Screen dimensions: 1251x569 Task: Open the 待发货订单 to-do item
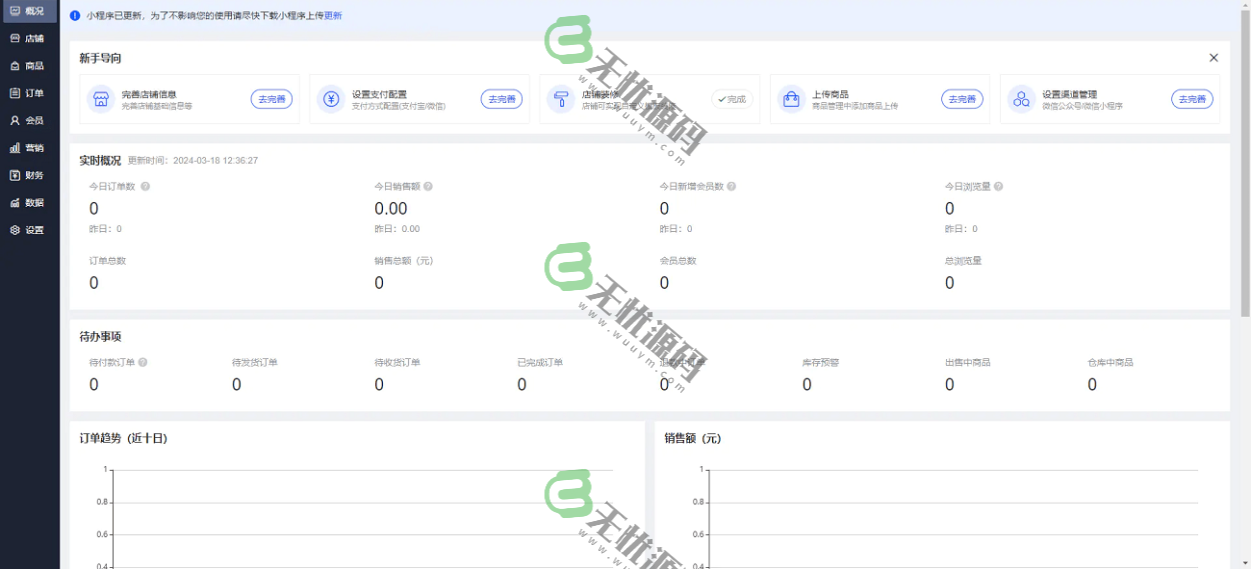click(255, 362)
